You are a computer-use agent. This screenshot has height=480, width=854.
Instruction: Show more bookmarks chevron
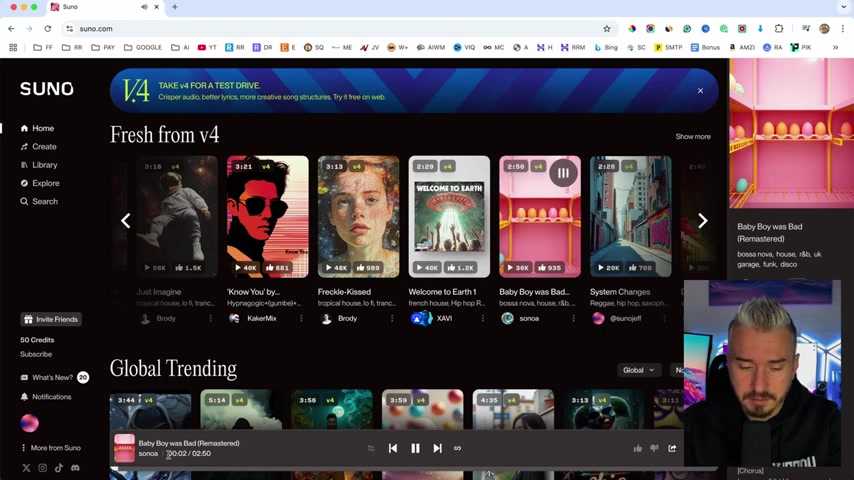click(x=835, y=47)
